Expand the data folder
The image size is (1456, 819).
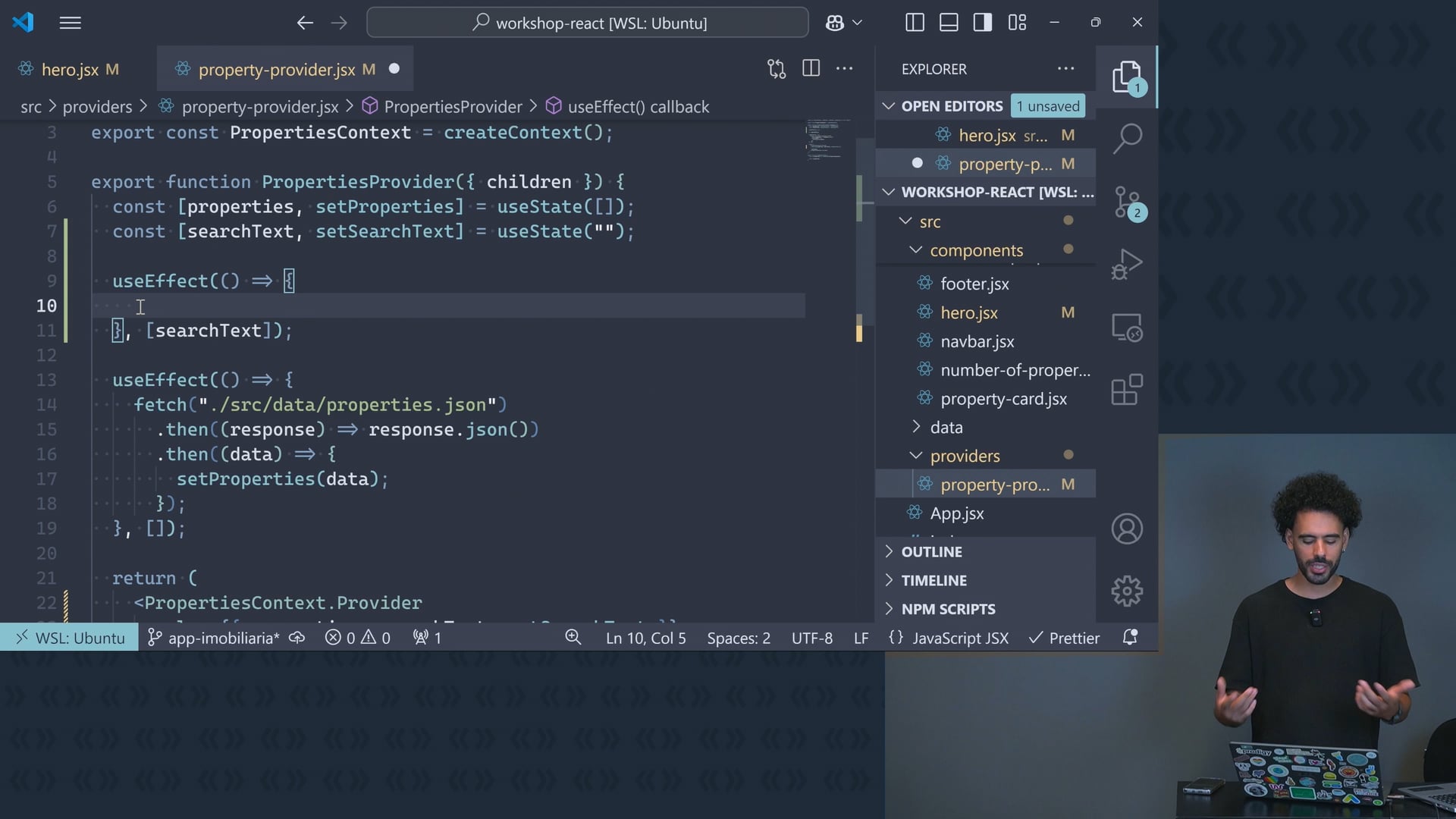coord(946,428)
